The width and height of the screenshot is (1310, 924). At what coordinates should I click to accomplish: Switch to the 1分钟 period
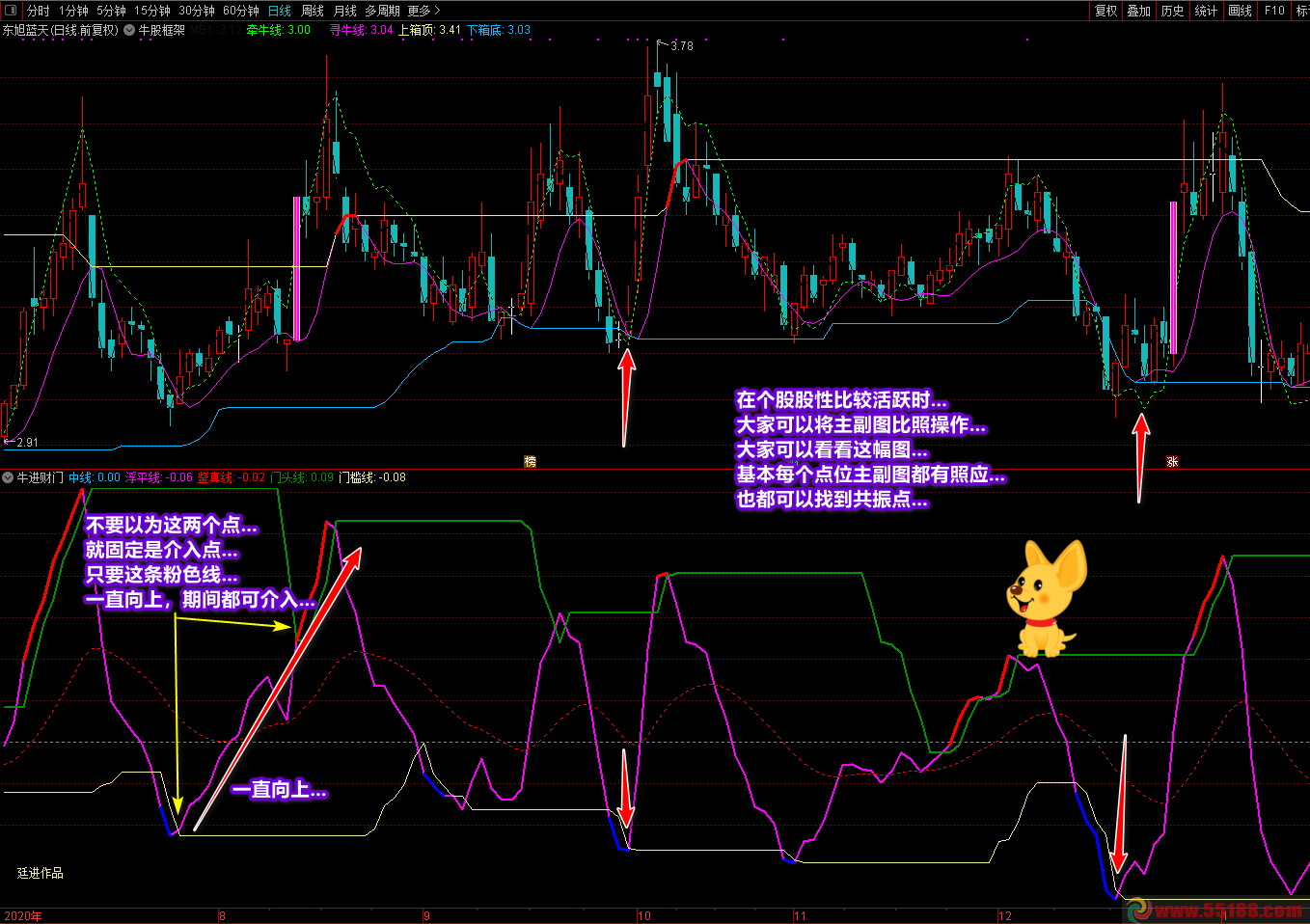click(73, 11)
